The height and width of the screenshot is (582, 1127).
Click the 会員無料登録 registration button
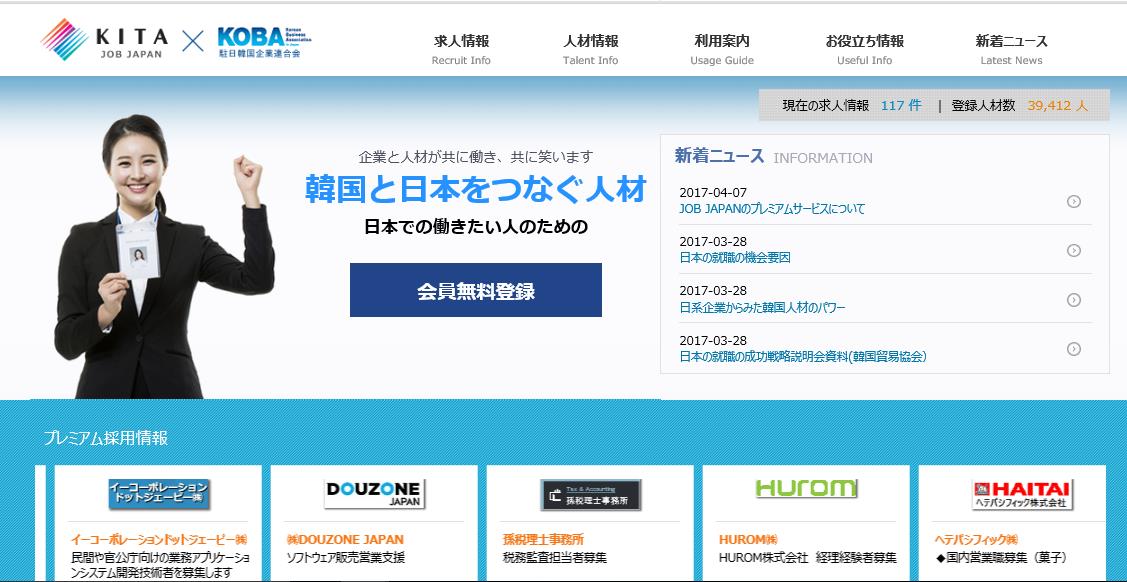coord(476,290)
